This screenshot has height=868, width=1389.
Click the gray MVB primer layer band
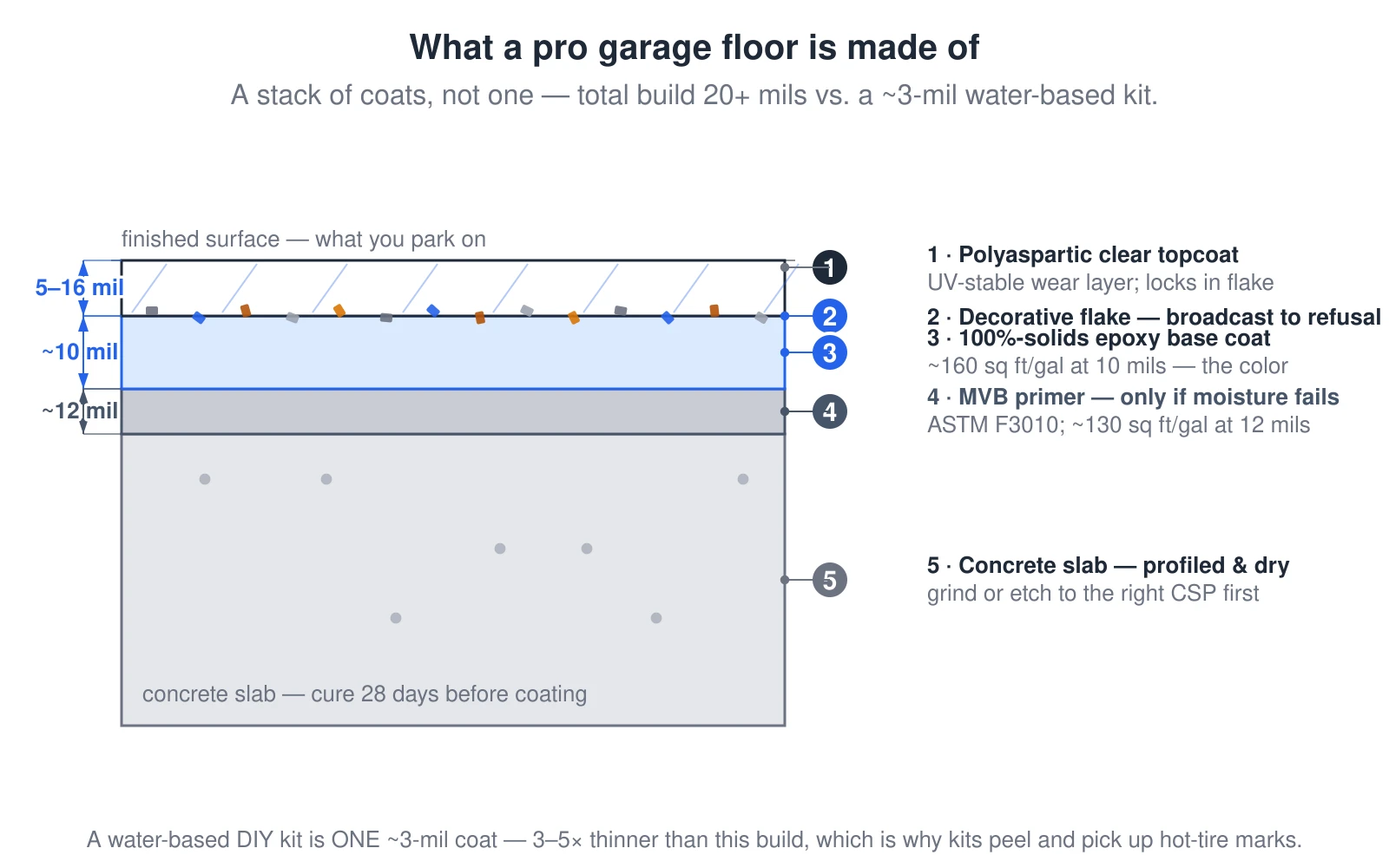[x=453, y=411]
